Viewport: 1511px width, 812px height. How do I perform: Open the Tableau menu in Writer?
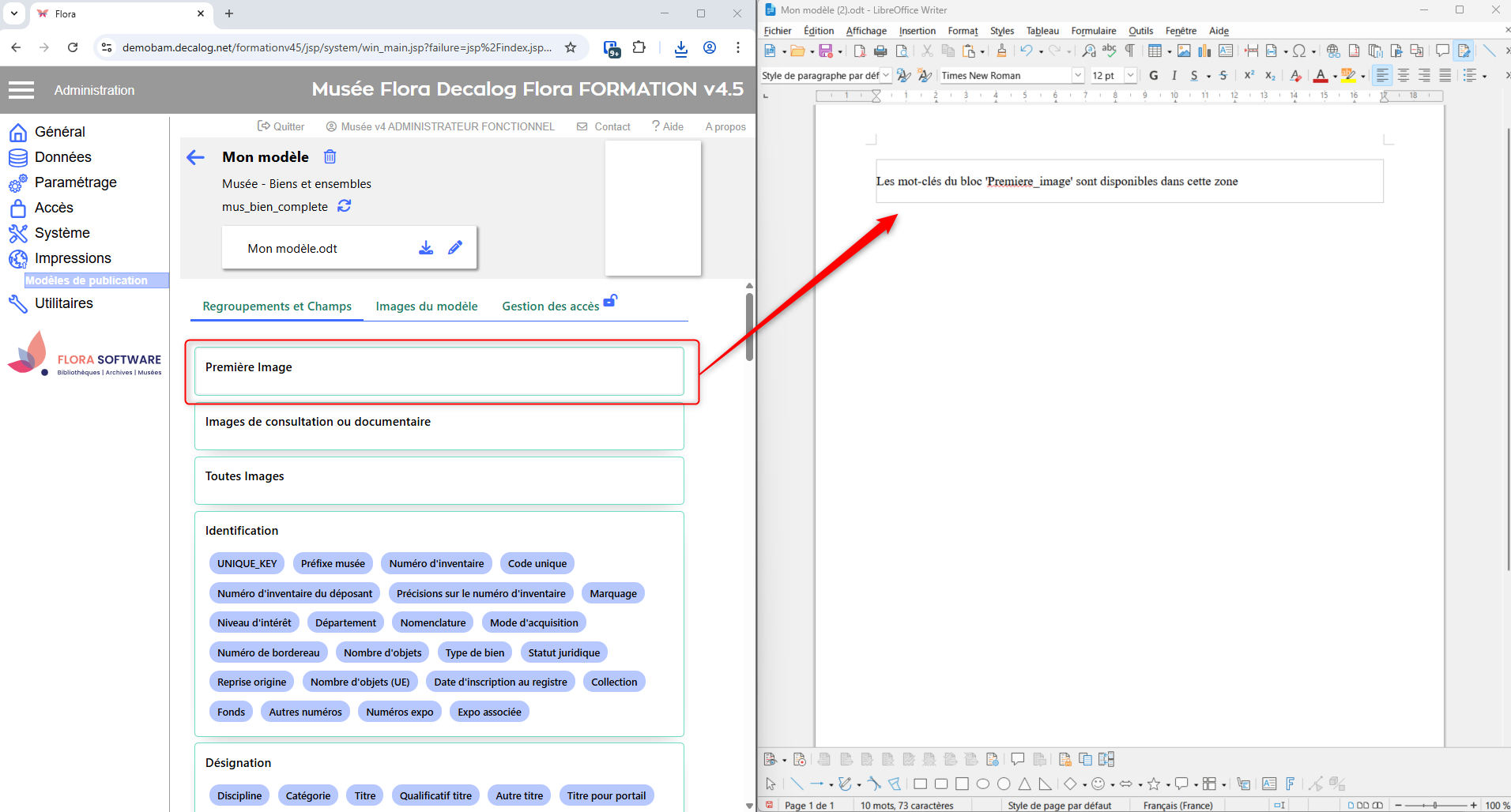(1042, 31)
